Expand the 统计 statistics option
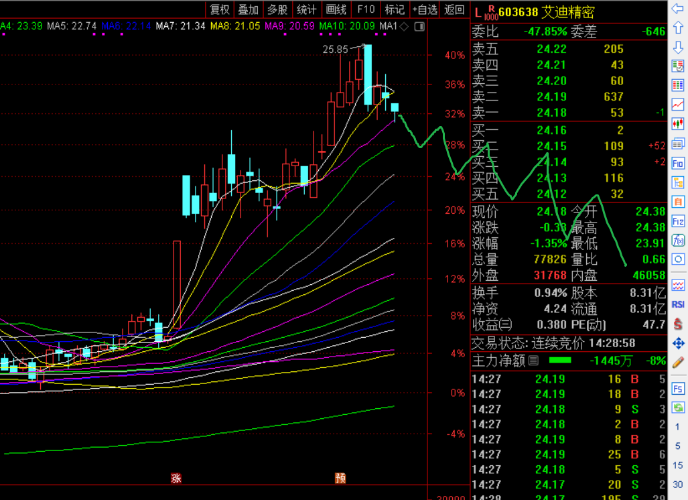The height and width of the screenshot is (500, 688). pyautogui.click(x=306, y=9)
